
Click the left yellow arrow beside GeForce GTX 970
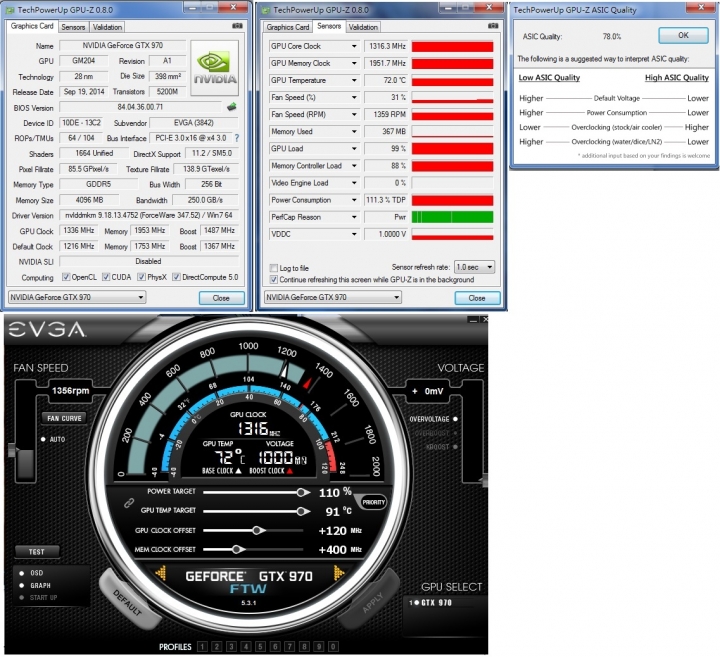click(161, 573)
